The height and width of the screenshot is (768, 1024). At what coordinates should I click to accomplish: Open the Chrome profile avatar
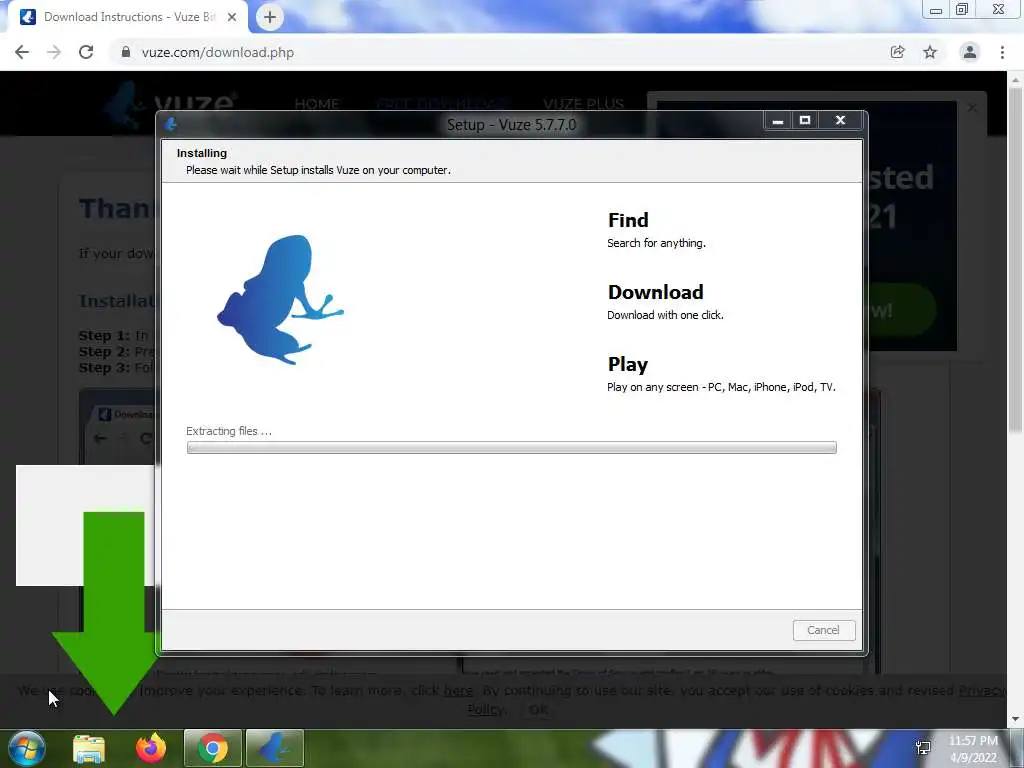tap(970, 52)
